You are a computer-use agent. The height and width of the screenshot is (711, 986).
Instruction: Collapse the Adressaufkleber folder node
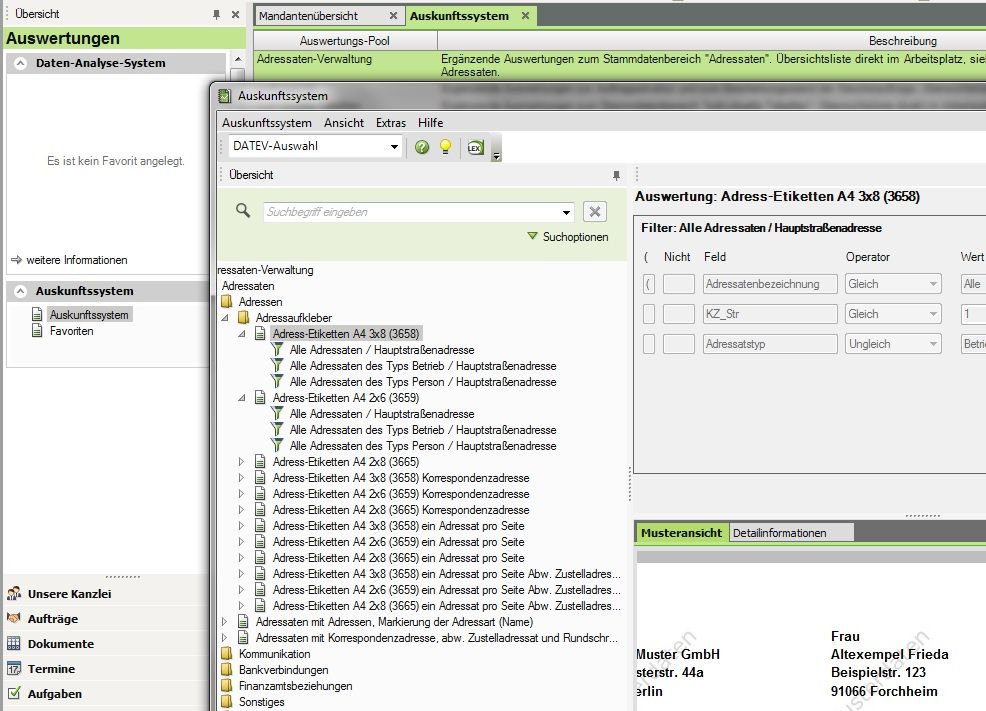click(225, 318)
